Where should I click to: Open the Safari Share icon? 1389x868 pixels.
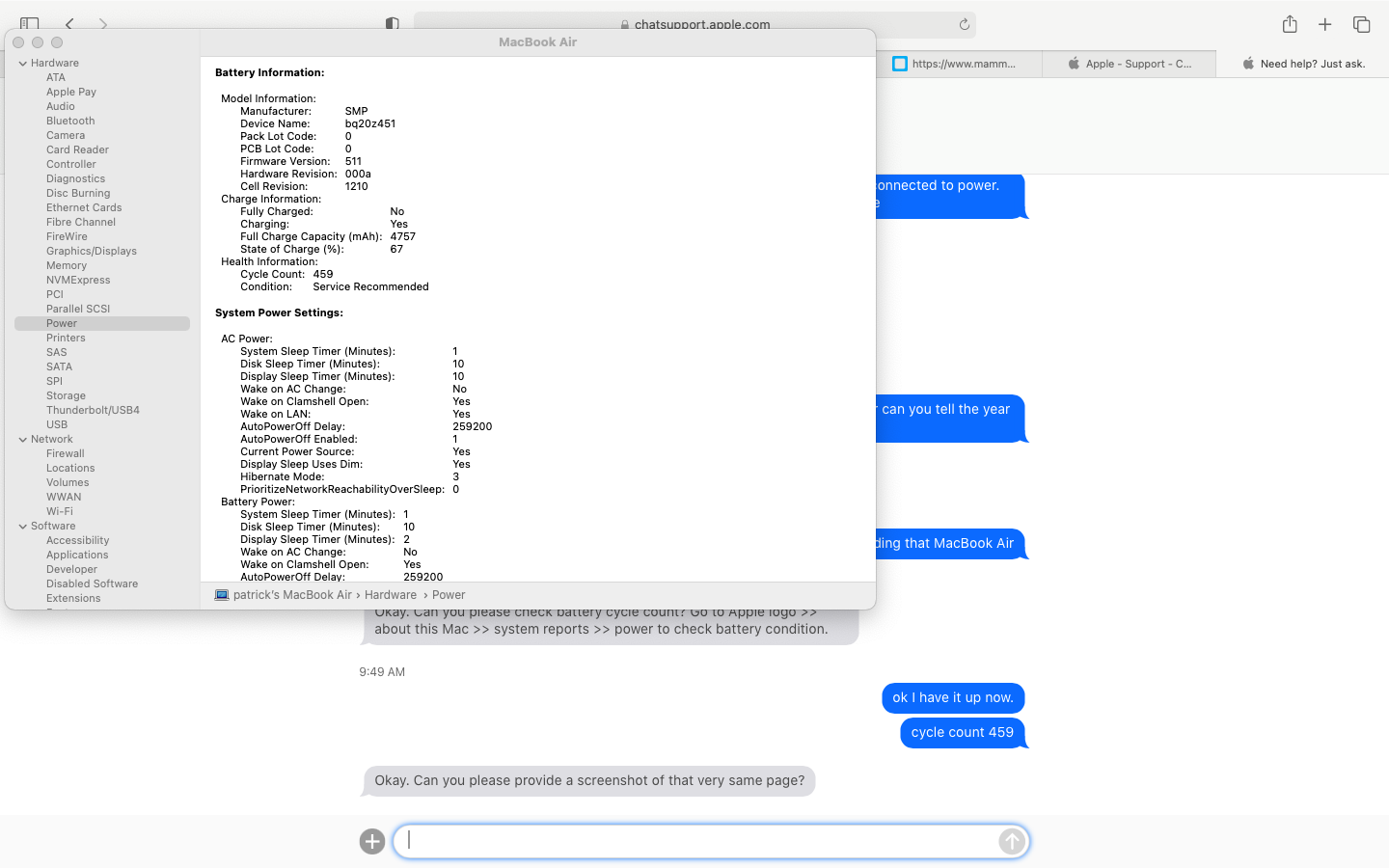pos(1290,24)
